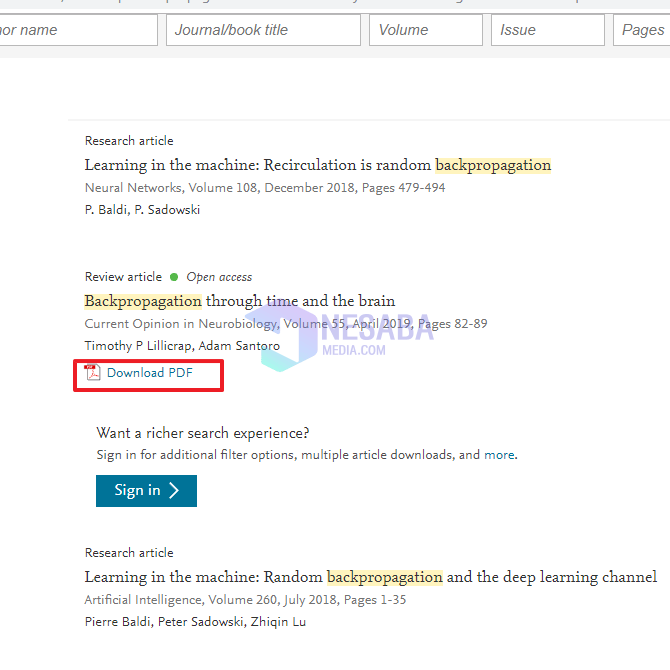This screenshot has height=670, width=670.
Task: Focus the Author name input field
Action: pos(79,30)
